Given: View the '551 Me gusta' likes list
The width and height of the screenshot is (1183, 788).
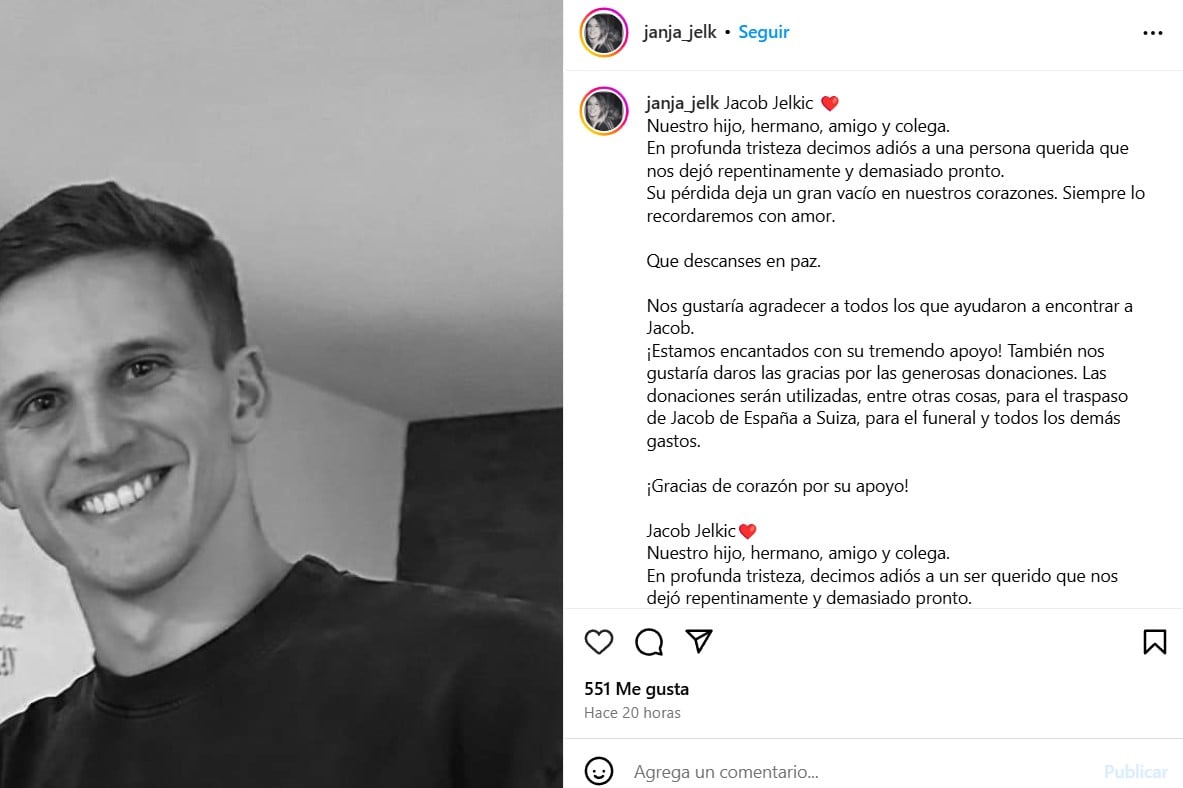Looking at the screenshot, I should 636,688.
